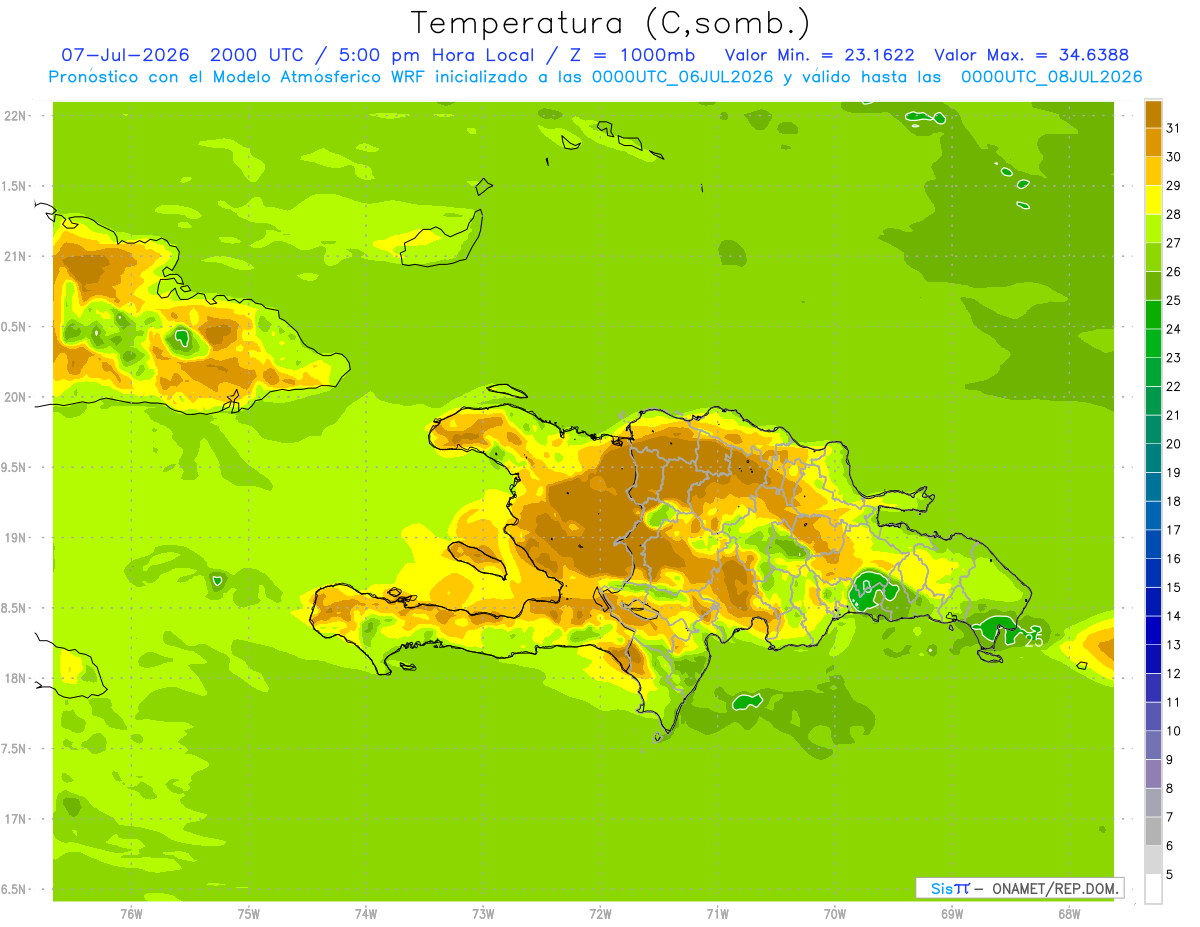1200x927 pixels.
Task: Click the "15" legend value
Action: click(1174, 587)
